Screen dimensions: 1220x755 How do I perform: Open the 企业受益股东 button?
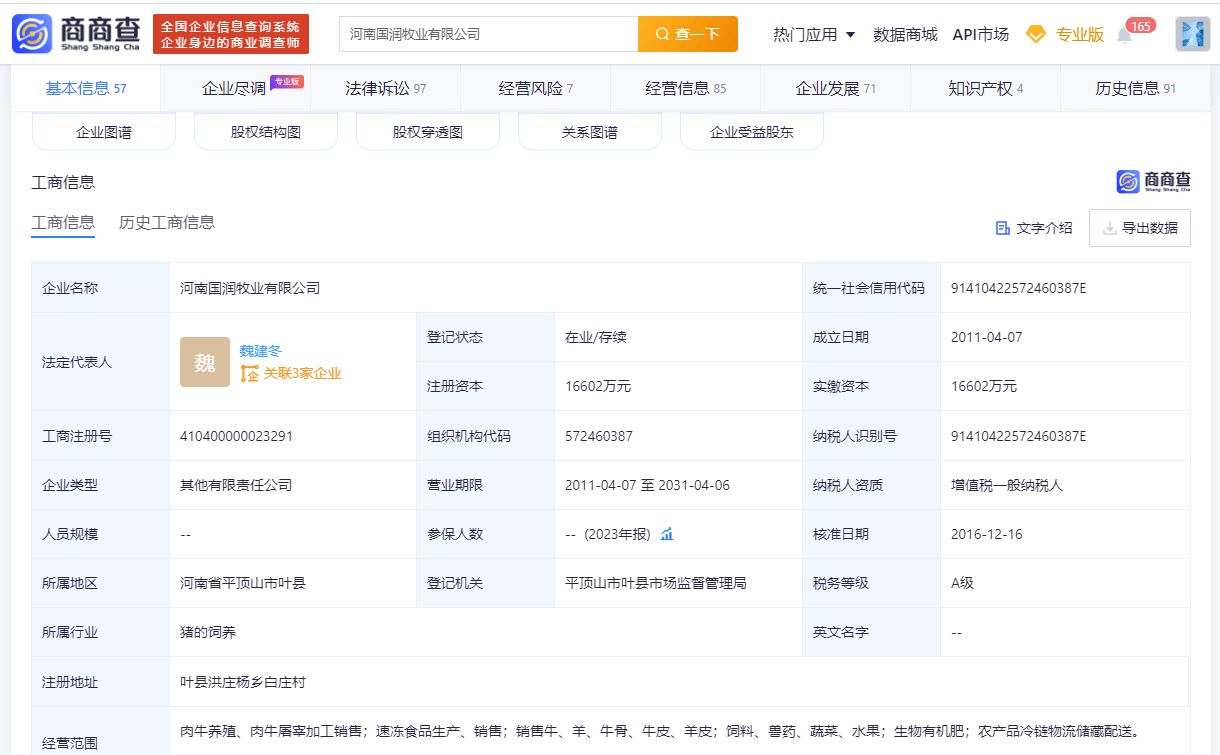tap(752, 132)
